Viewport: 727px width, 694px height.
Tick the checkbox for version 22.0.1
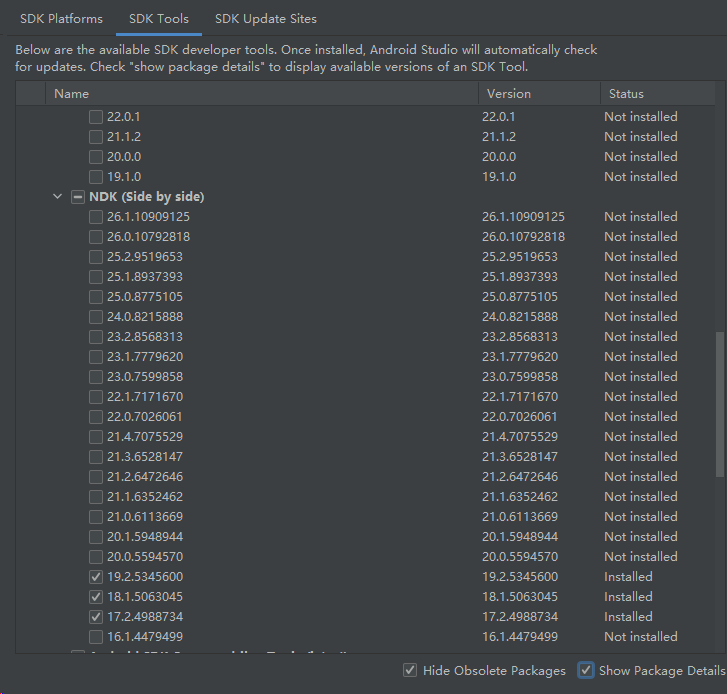tap(96, 117)
